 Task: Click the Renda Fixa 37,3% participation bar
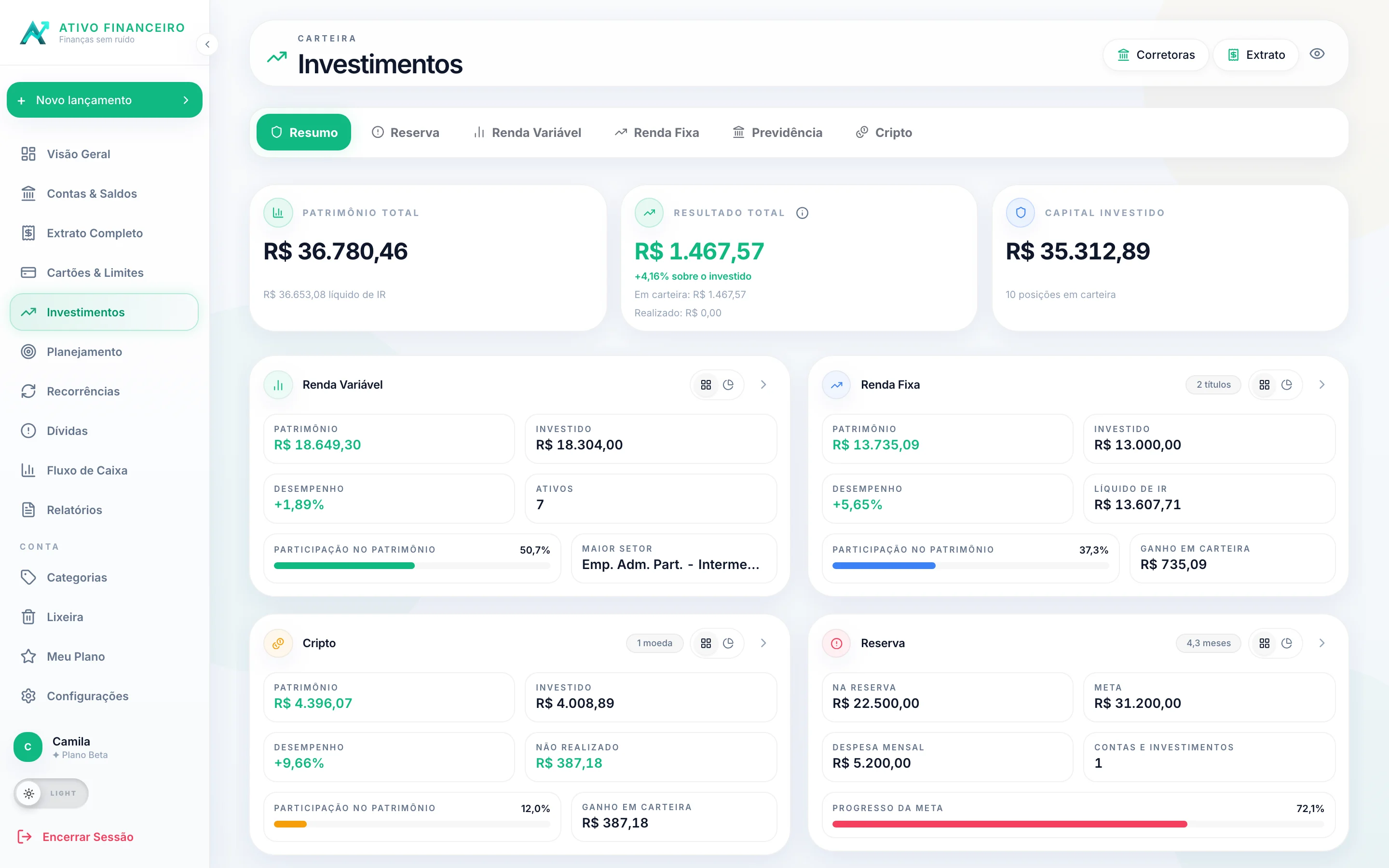point(970,566)
